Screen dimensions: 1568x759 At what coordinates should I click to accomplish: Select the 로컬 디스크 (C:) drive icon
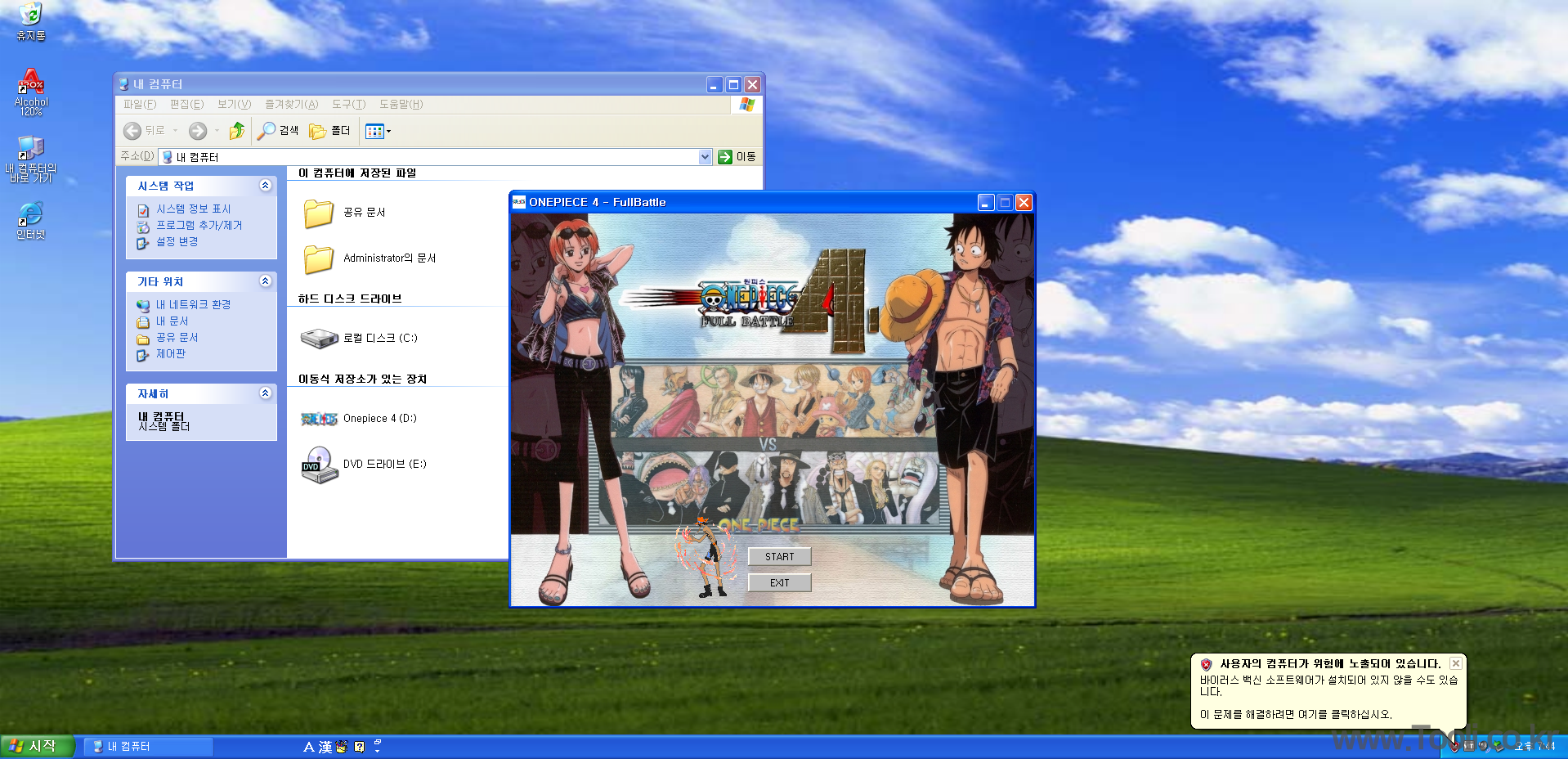pos(320,338)
